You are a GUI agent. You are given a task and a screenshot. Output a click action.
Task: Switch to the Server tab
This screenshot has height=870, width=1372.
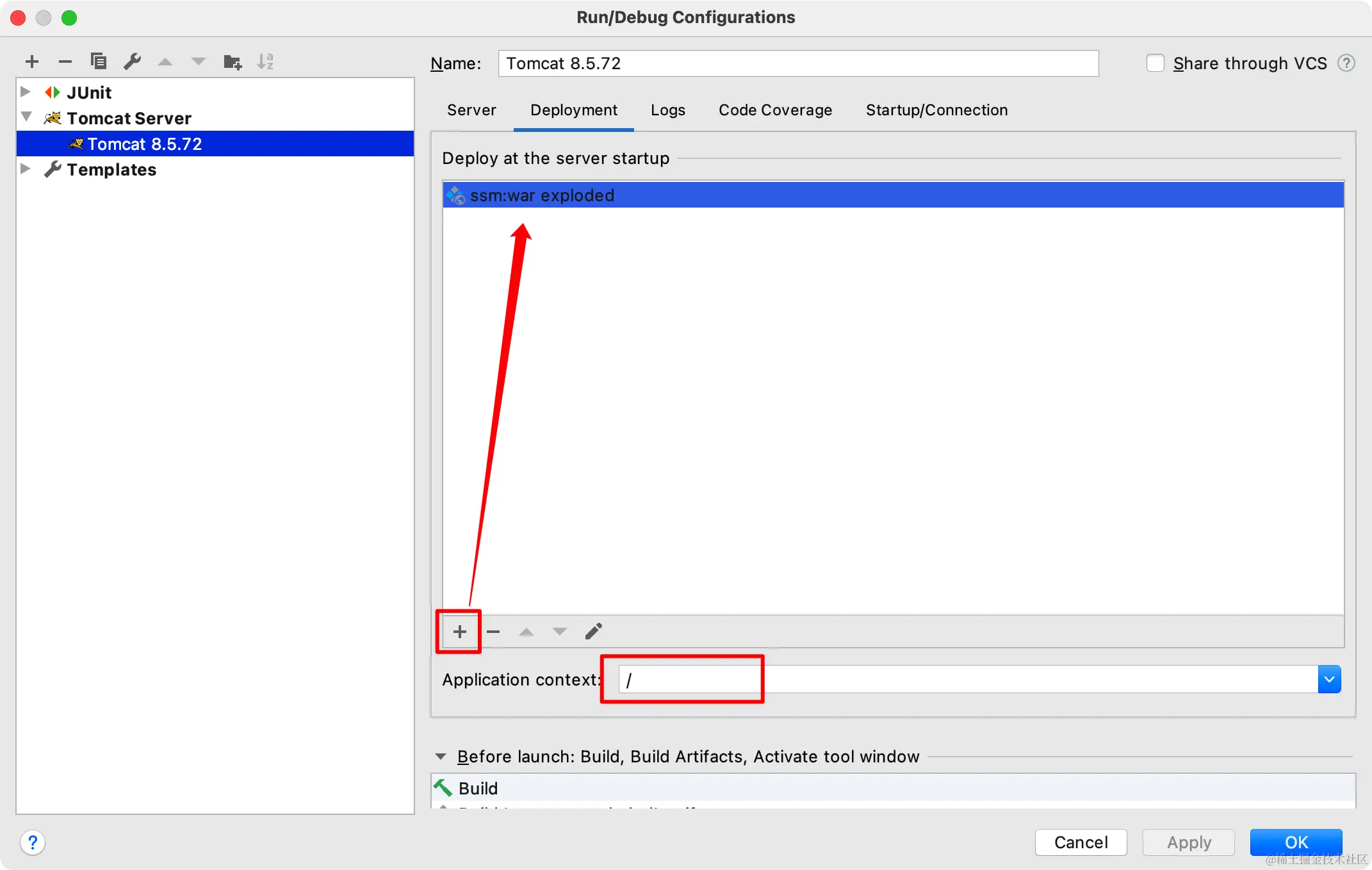tap(471, 110)
